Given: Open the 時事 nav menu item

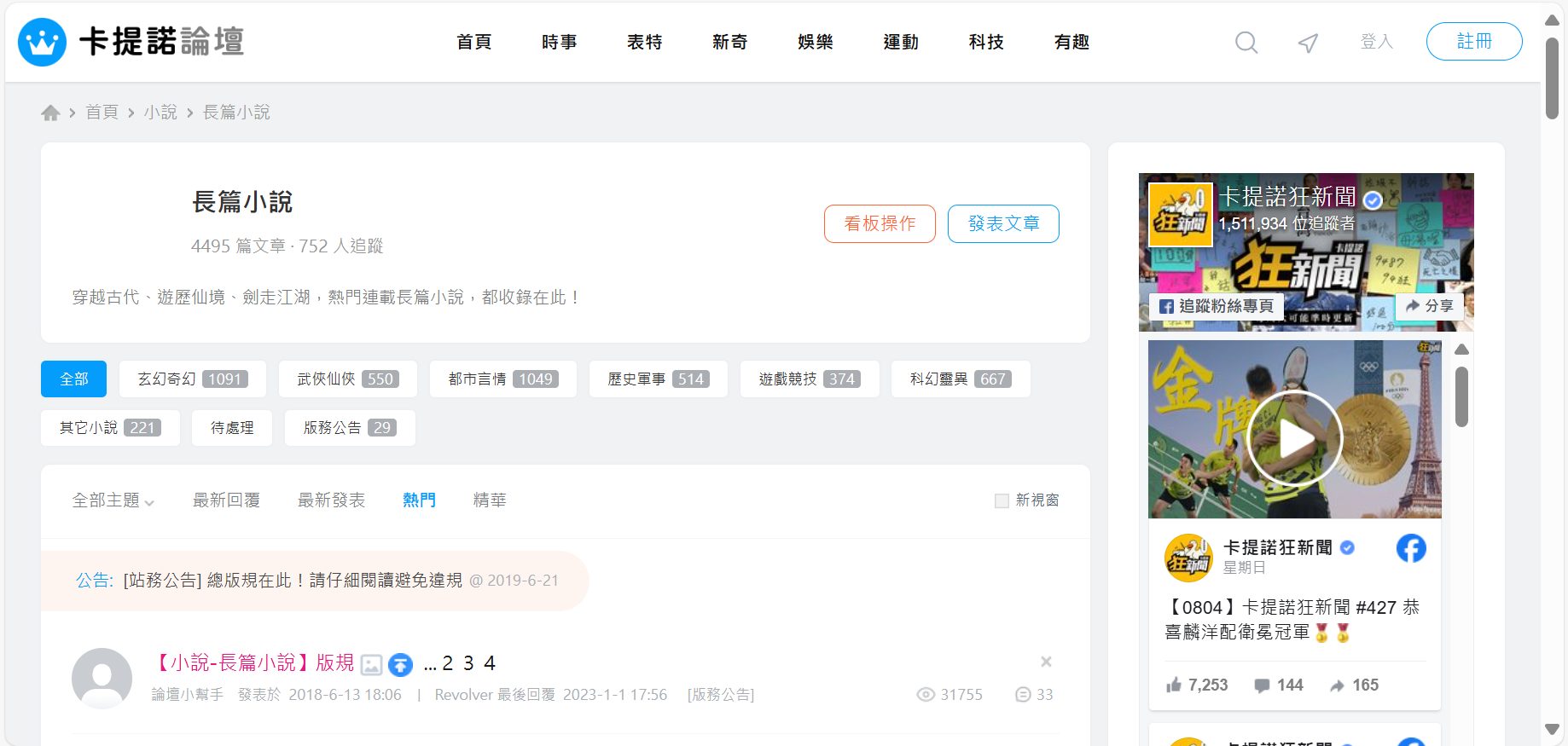Looking at the screenshot, I should click(x=560, y=42).
